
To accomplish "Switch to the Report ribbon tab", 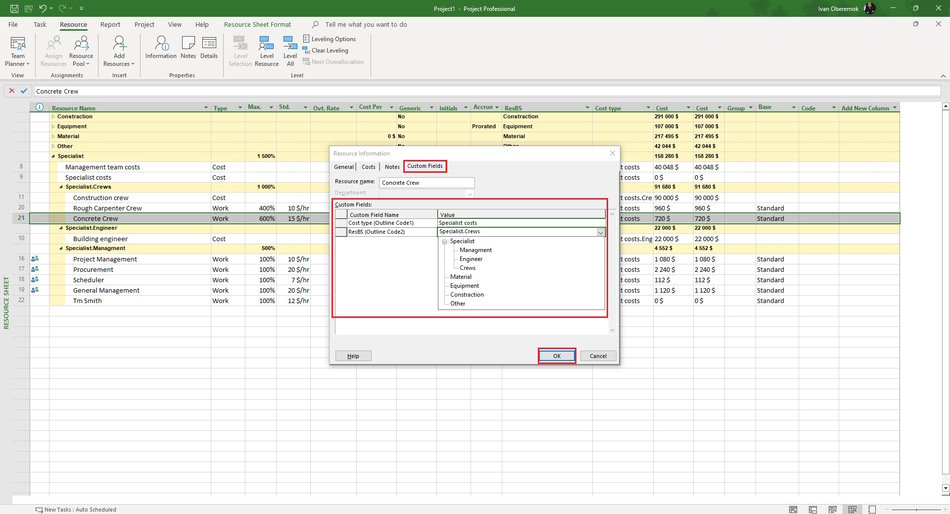I will [x=110, y=24].
